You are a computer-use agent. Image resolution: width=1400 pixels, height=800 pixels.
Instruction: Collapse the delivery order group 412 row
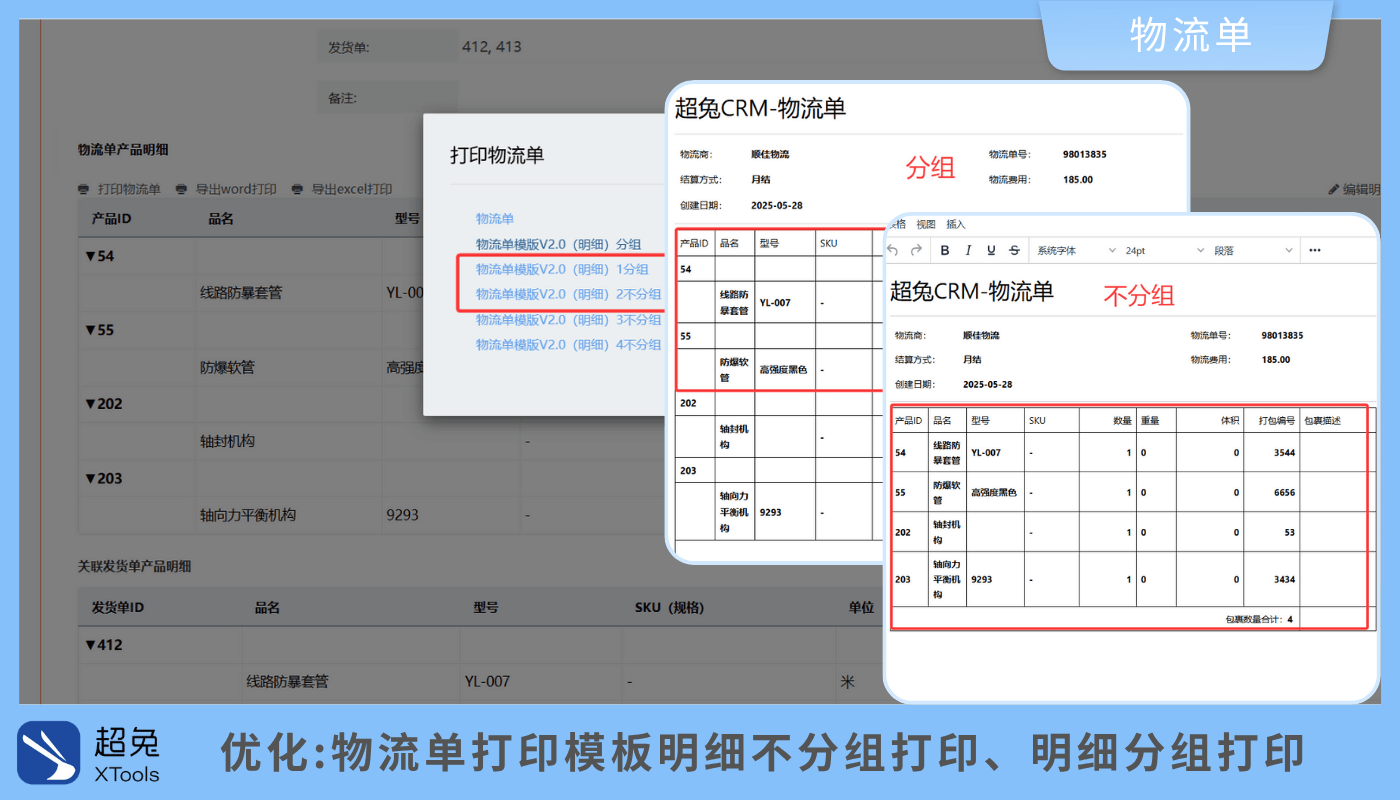[x=91, y=645]
